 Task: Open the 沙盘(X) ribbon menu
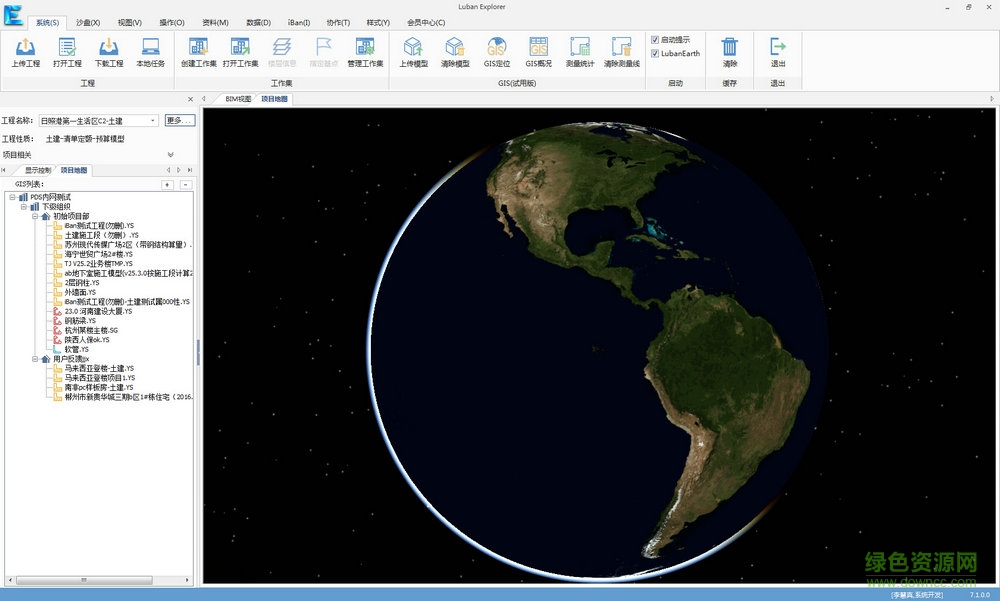point(88,22)
